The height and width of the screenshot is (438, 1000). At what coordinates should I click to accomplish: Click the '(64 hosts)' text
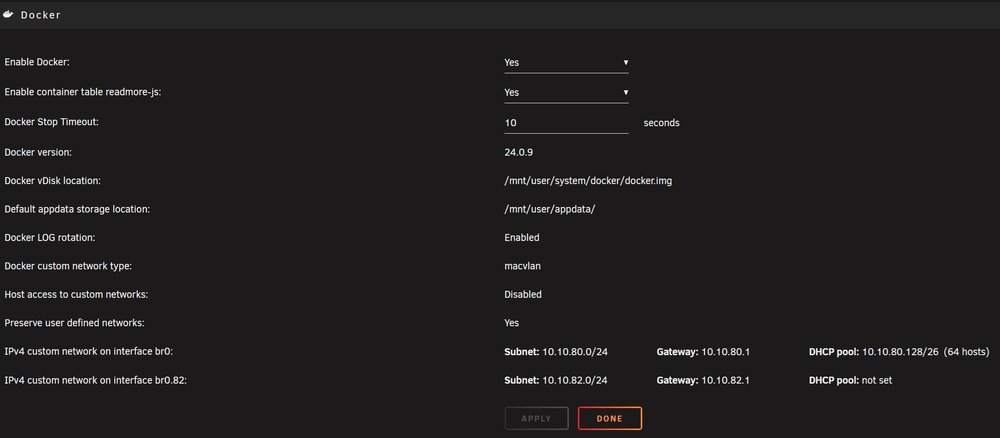[966, 352]
